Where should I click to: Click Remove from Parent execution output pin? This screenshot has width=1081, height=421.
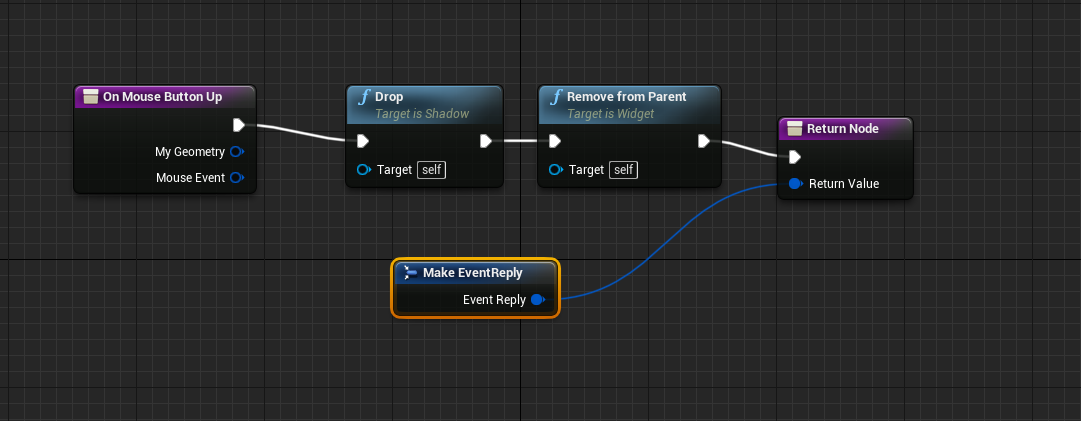point(703,141)
